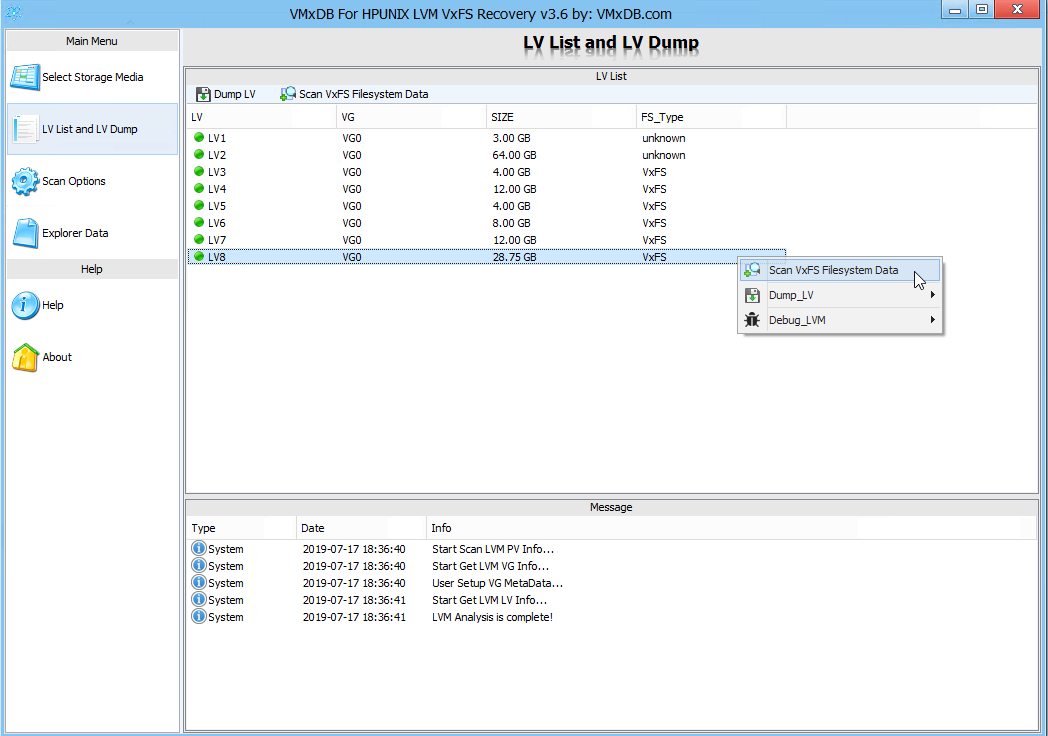
Task: Minimize the VMxDB window
Action: 956,9
